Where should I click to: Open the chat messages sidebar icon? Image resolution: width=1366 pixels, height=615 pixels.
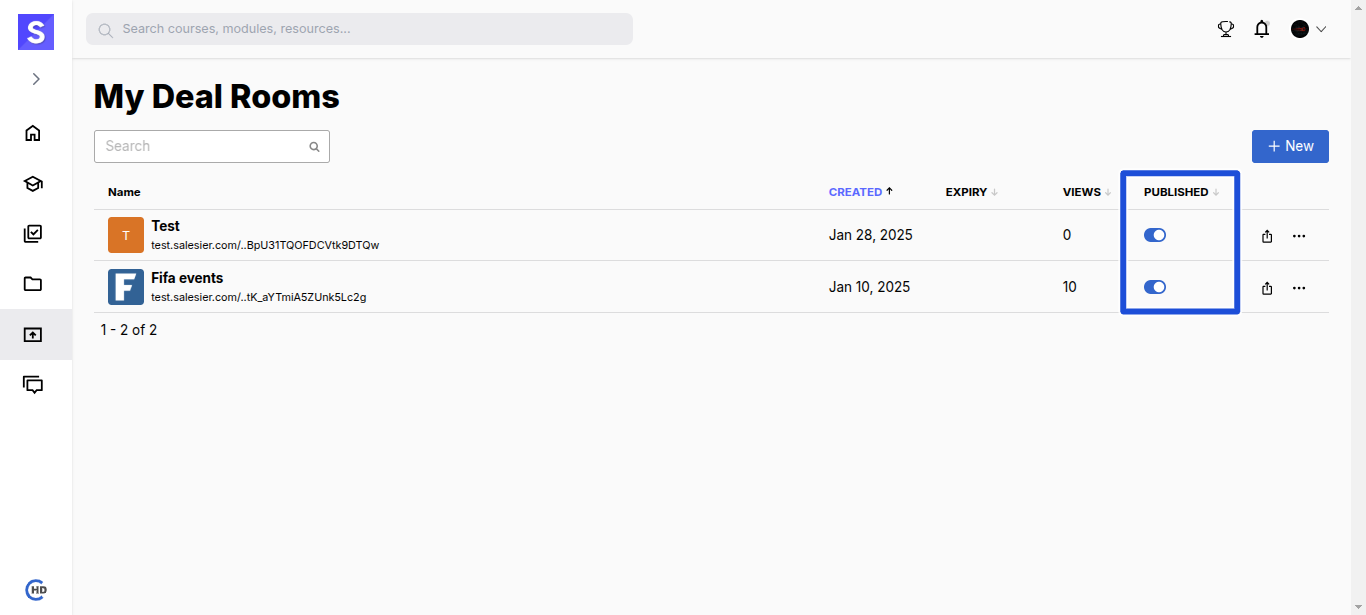tap(33, 385)
